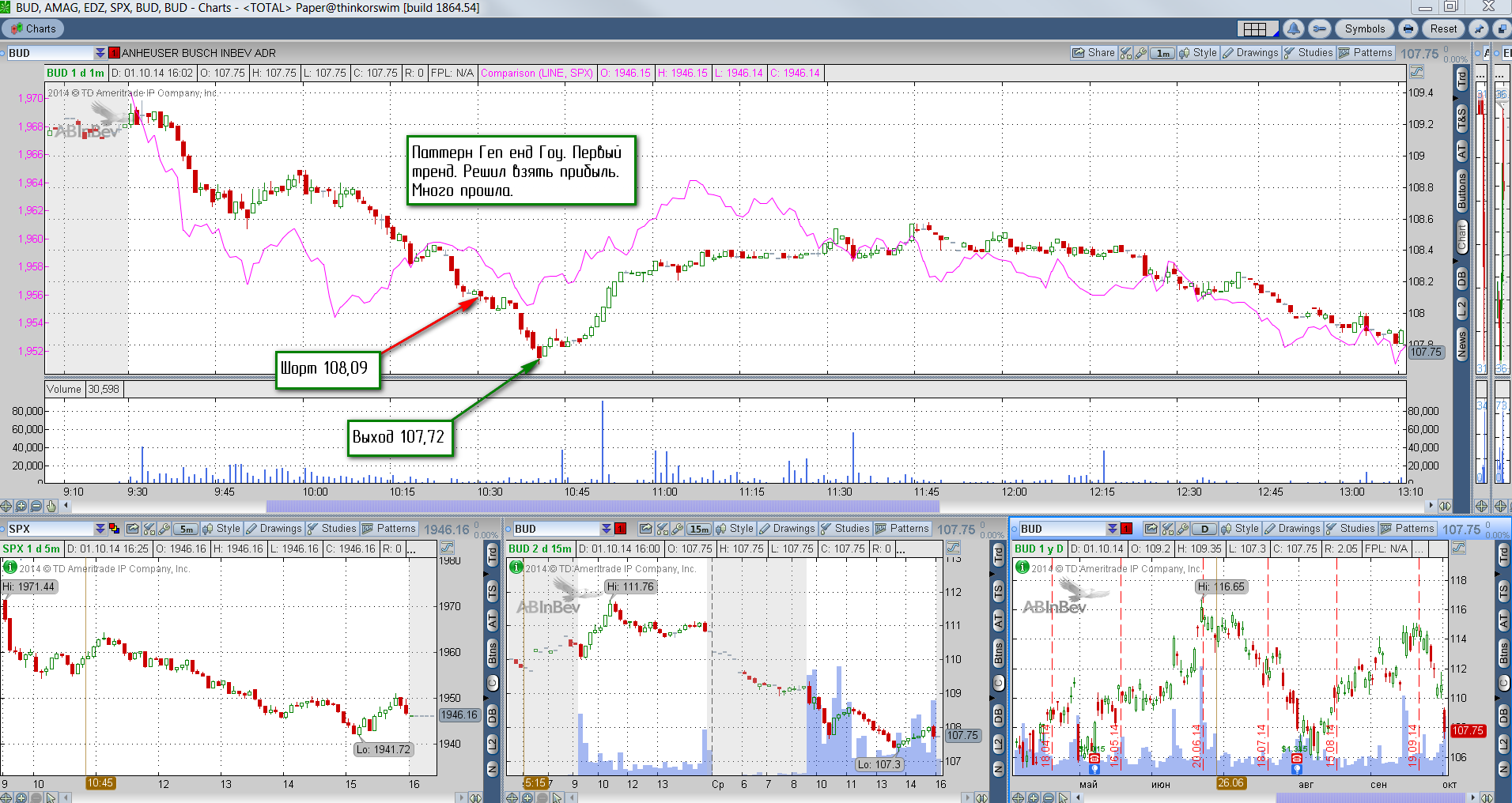Toggle BUD 15m chart scale mode icon

[x=953, y=548]
